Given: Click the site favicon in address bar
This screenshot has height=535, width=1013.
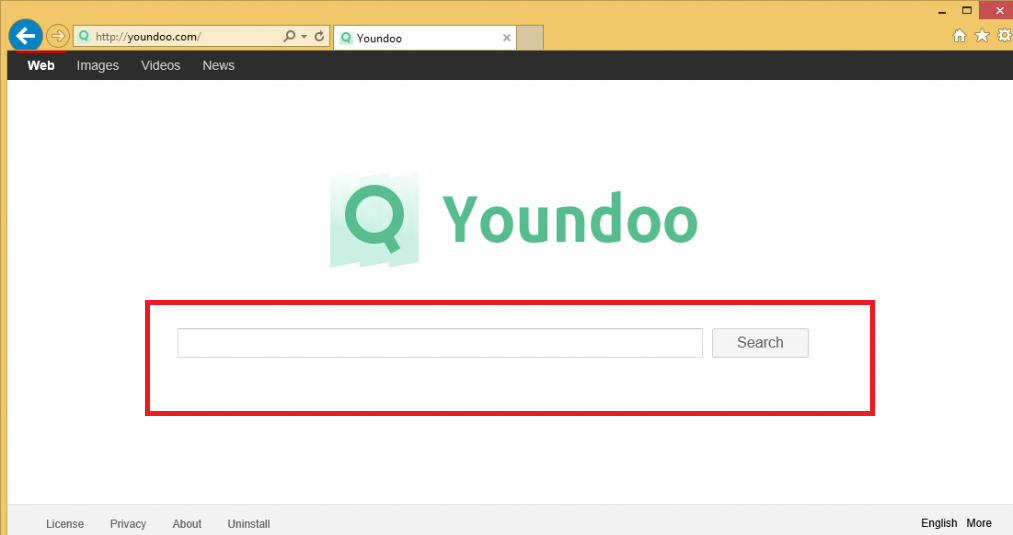Looking at the screenshot, I should coord(84,36).
